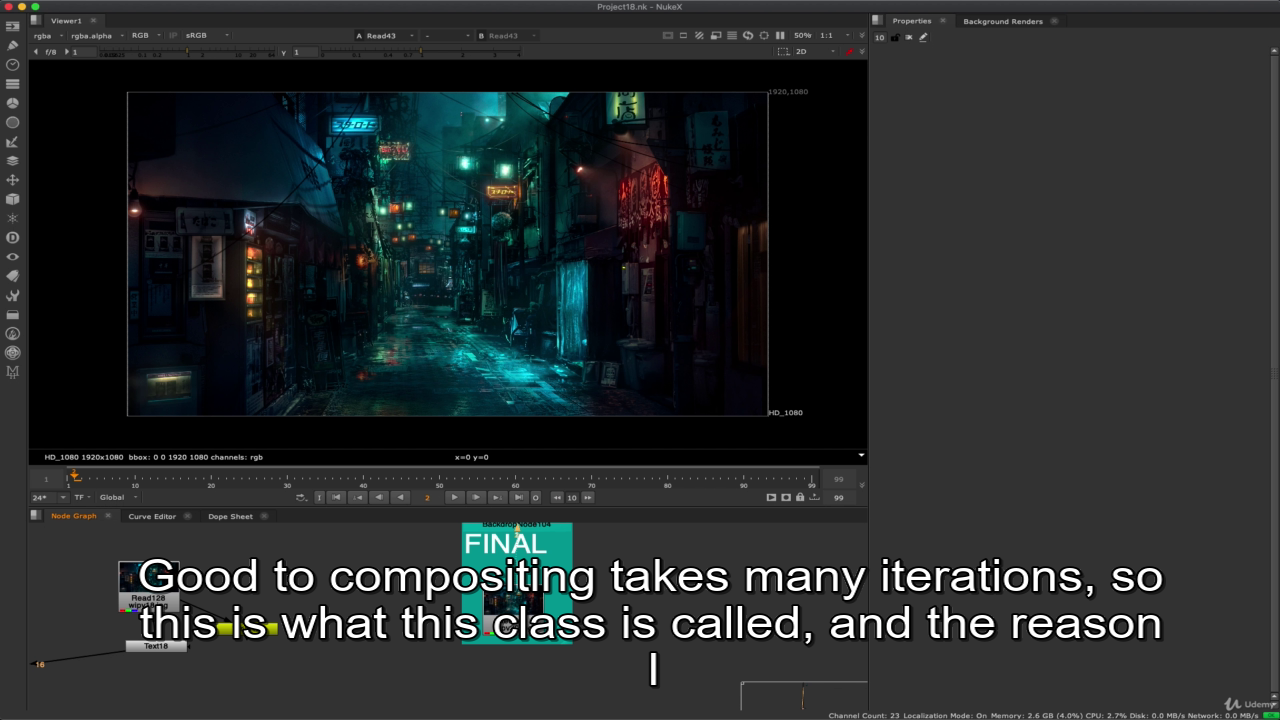The image size is (1280, 720).
Task: Skip forward by 10 frames
Action: [x=587, y=497]
